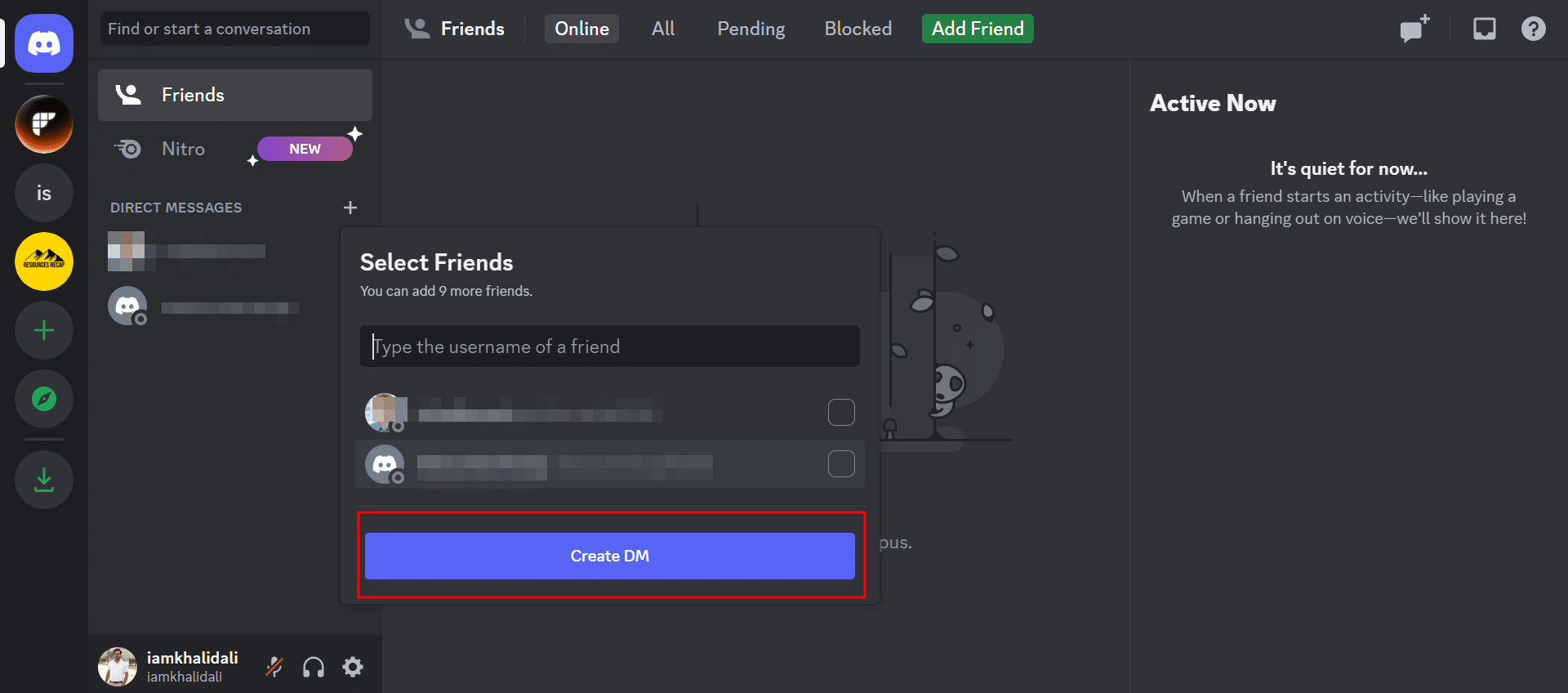Click the Add a Server plus icon
The width and height of the screenshot is (1568, 693).
44,330
